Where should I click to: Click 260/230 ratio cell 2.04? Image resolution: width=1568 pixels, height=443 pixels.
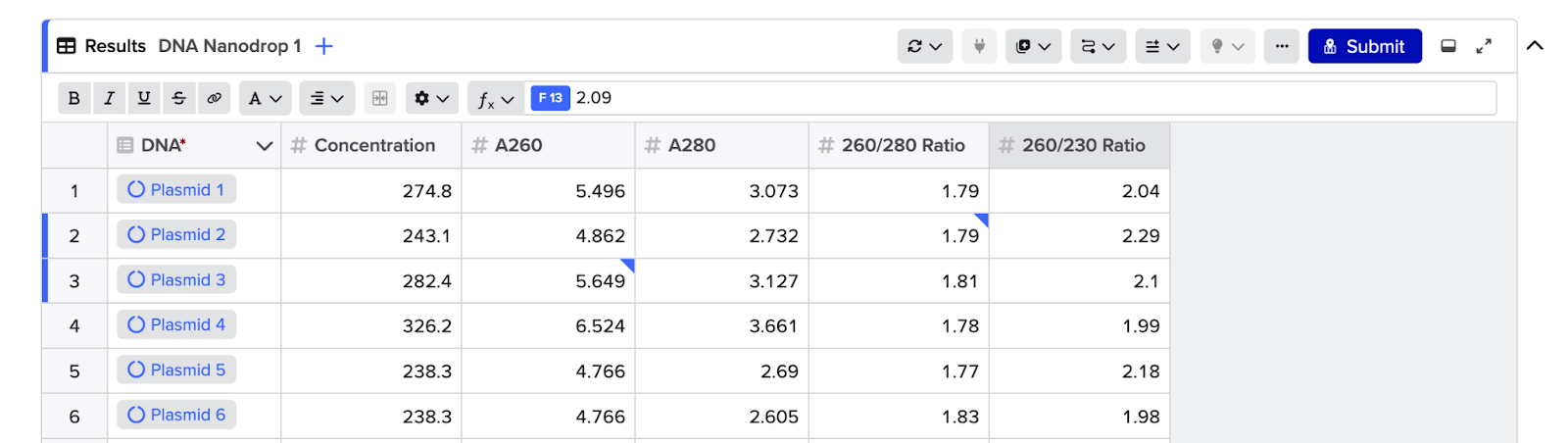tap(1079, 191)
